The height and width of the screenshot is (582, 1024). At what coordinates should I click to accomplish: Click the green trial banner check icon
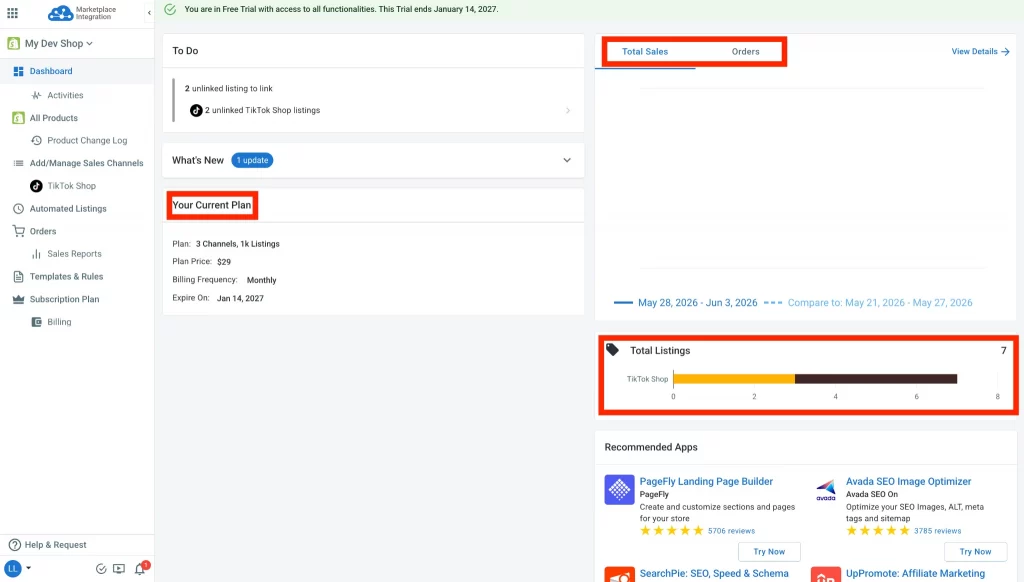pos(170,9)
